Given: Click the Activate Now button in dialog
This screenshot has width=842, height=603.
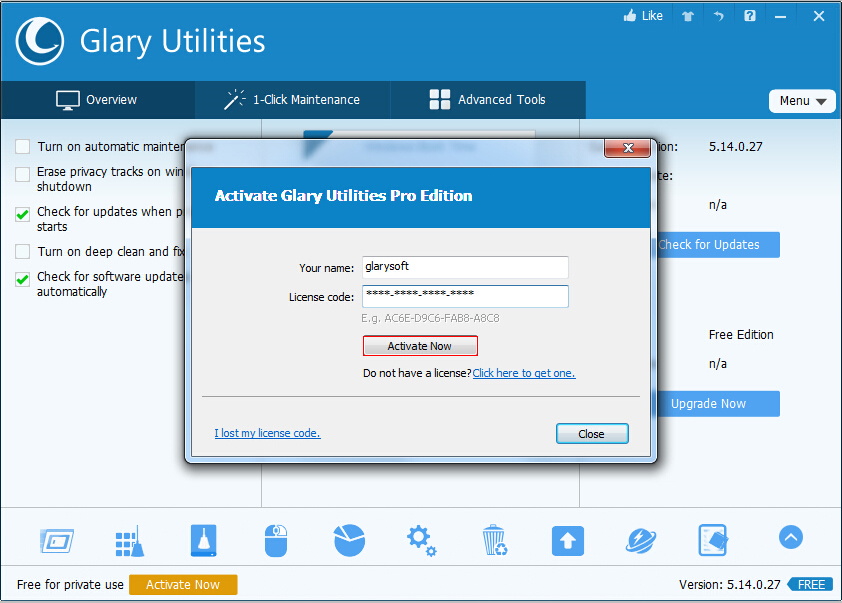Looking at the screenshot, I should click(x=420, y=345).
